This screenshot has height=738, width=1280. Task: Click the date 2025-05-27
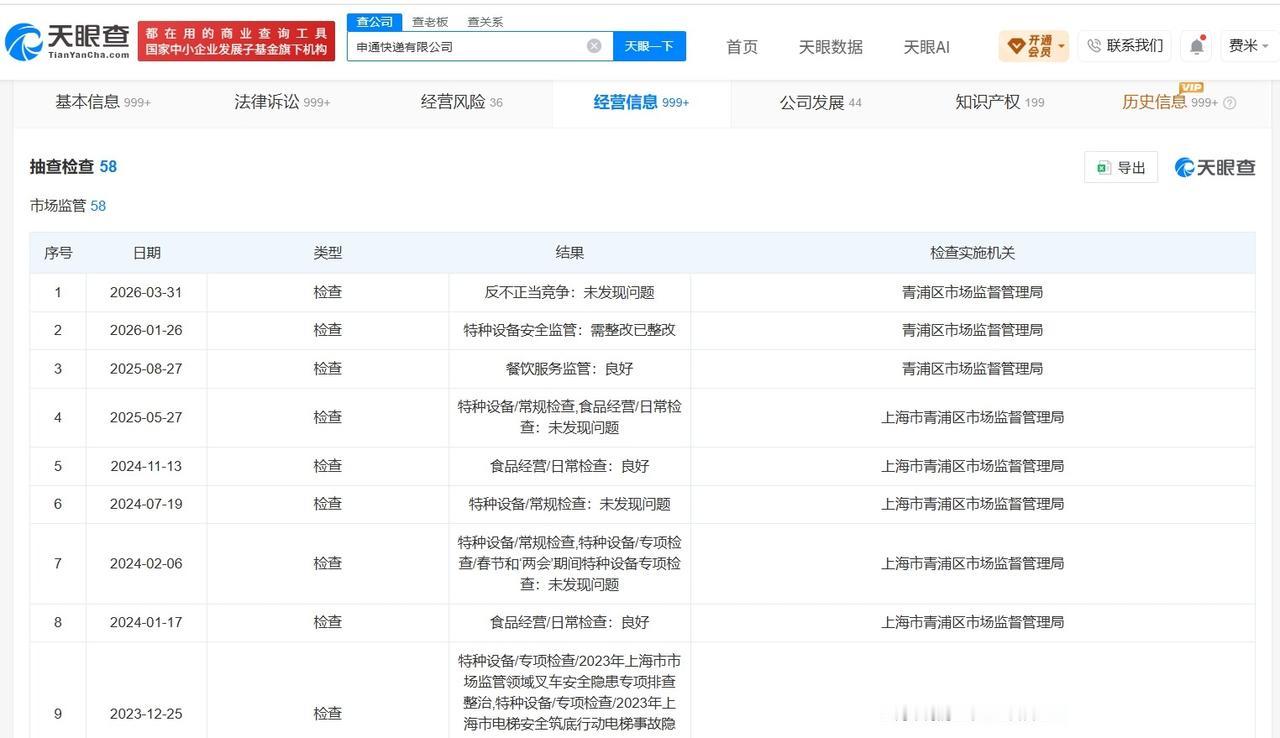tap(146, 417)
